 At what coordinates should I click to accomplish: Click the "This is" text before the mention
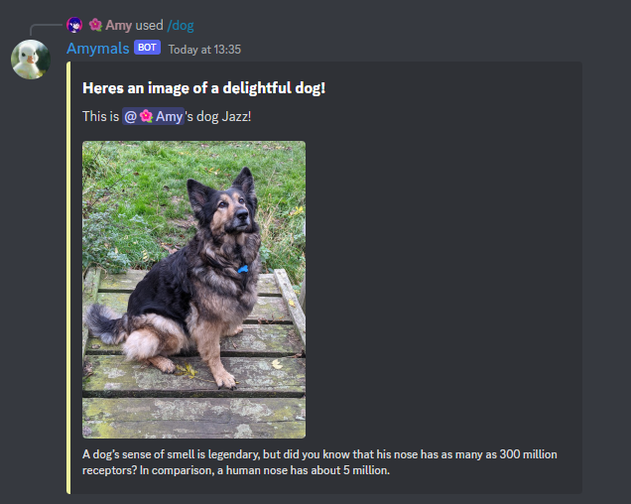tap(101, 116)
